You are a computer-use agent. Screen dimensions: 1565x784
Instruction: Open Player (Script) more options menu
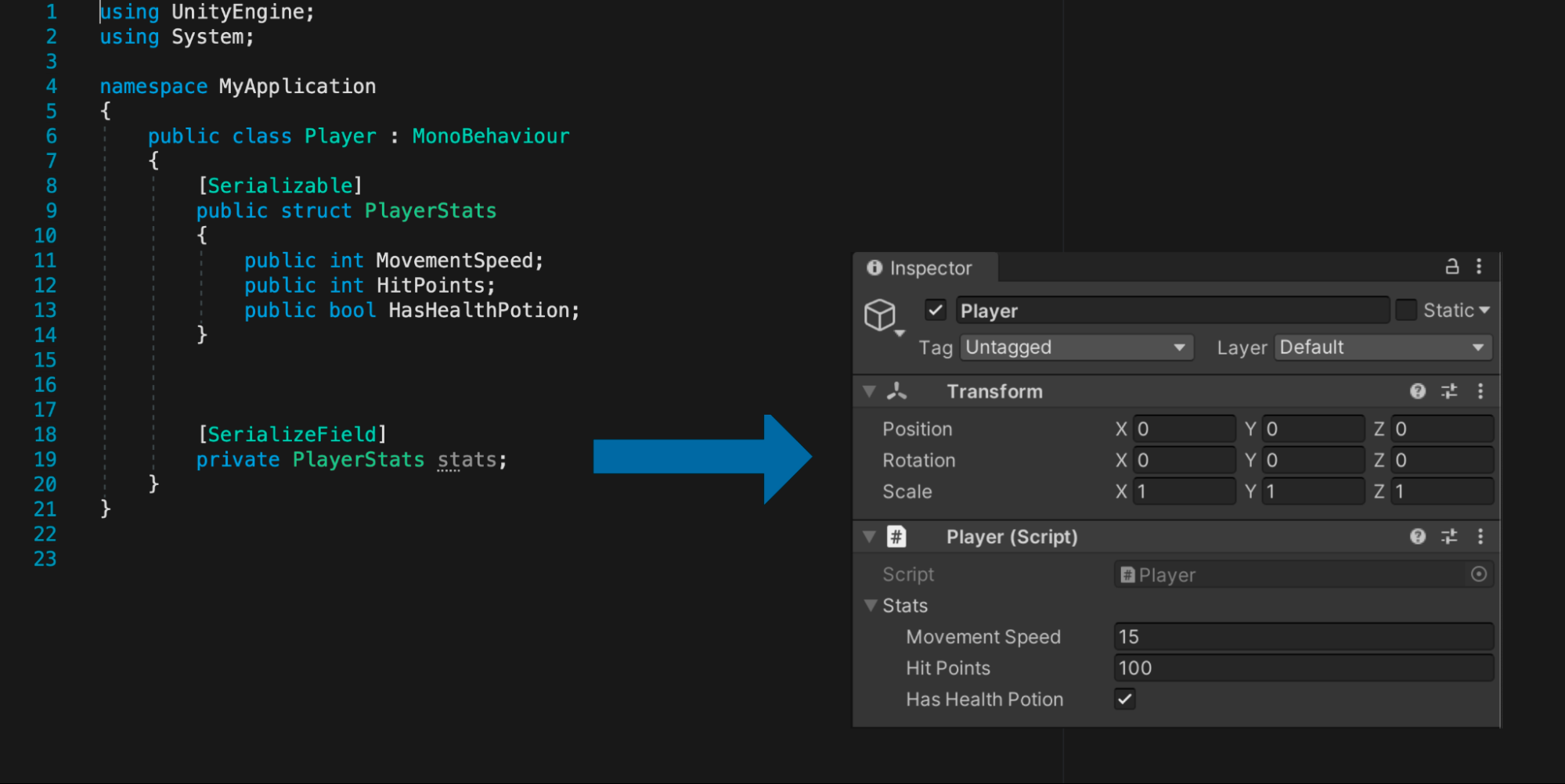point(1480,536)
